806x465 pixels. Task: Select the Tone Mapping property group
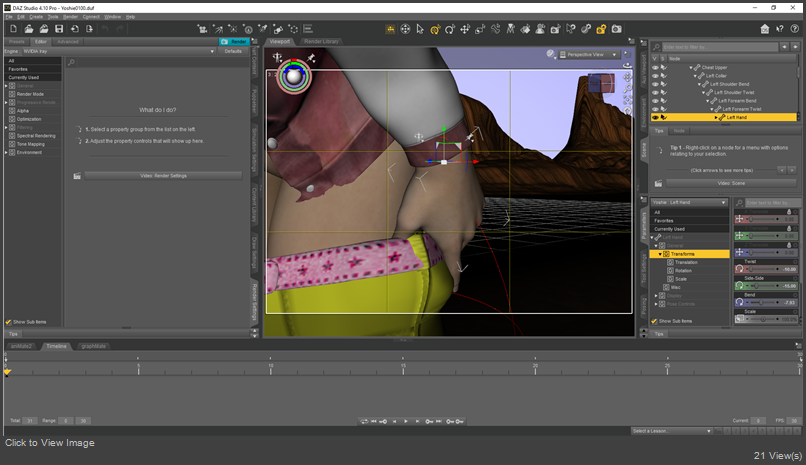[30, 144]
